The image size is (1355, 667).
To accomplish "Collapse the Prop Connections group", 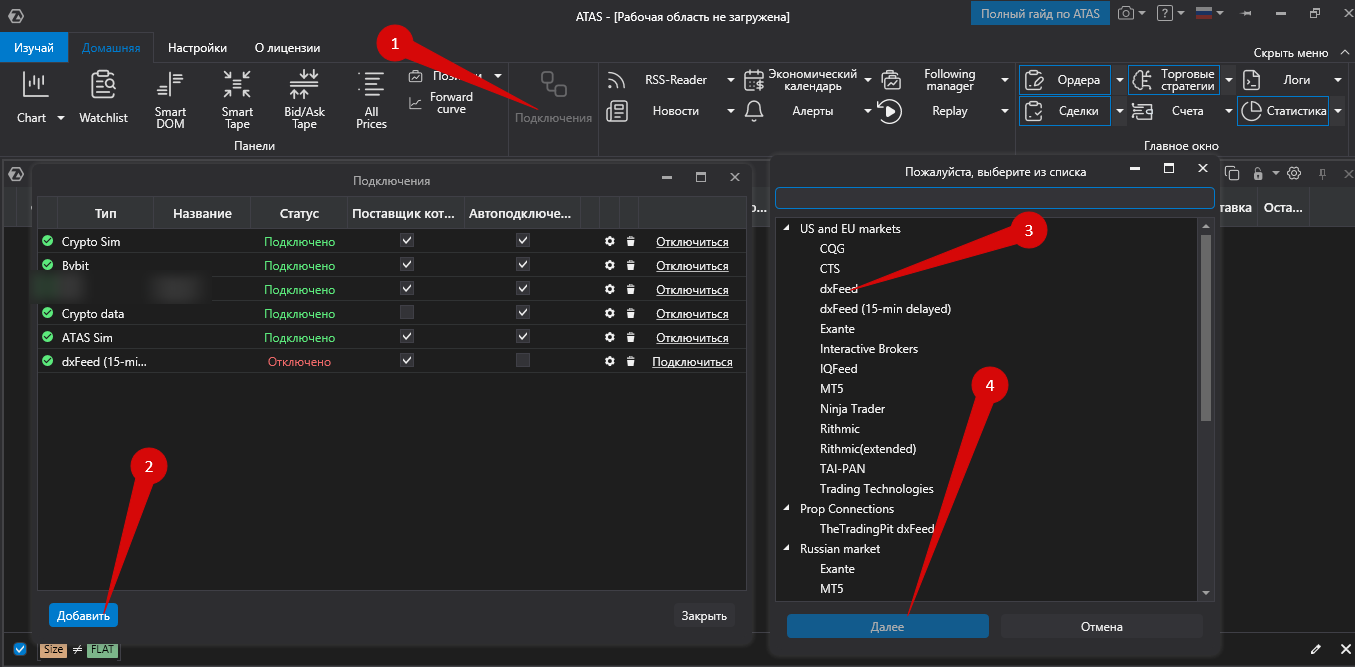I will point(786,509).
